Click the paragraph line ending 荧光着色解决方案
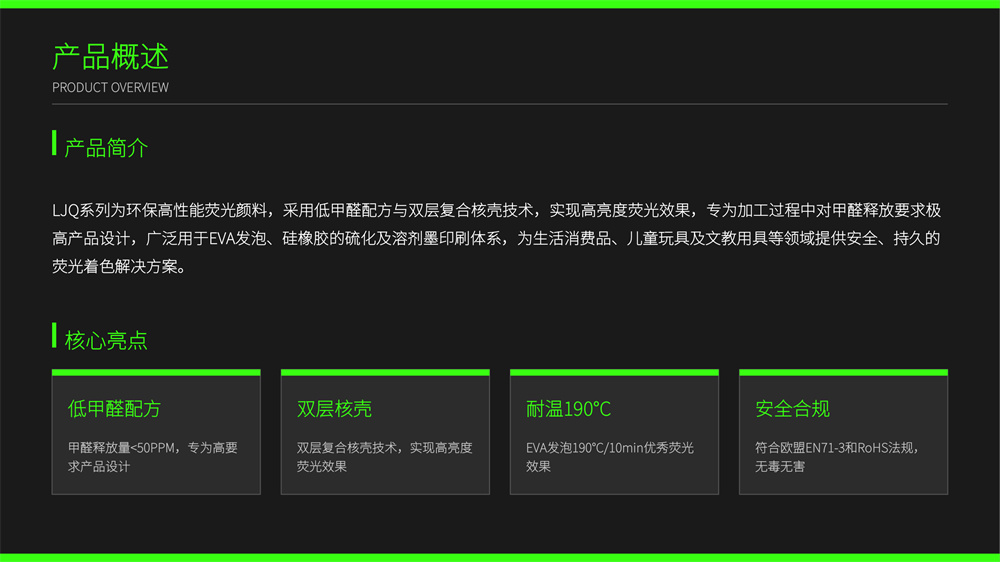1000x562 pixels. coord(119,266)
